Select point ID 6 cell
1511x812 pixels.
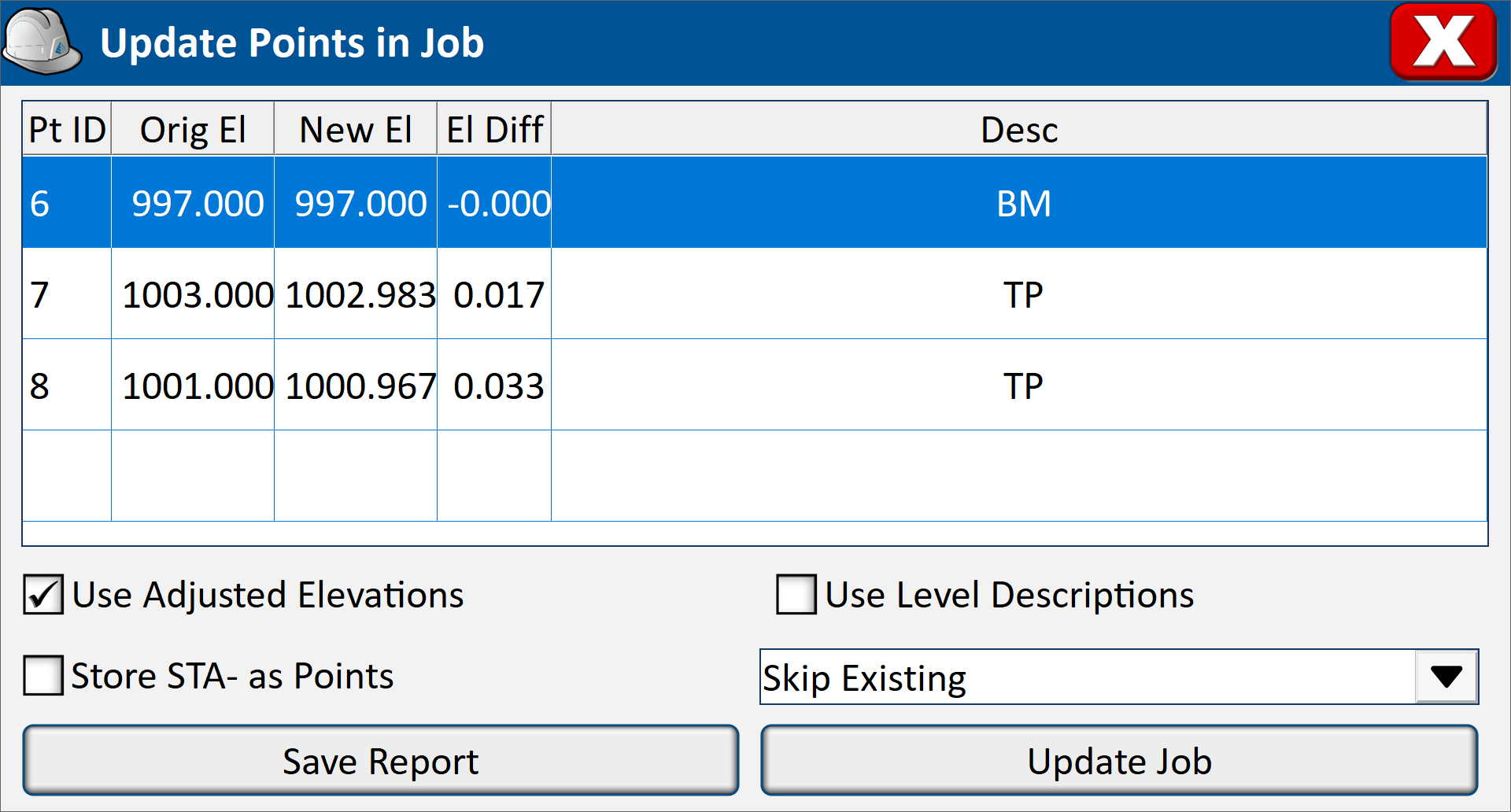click(67, 203)
